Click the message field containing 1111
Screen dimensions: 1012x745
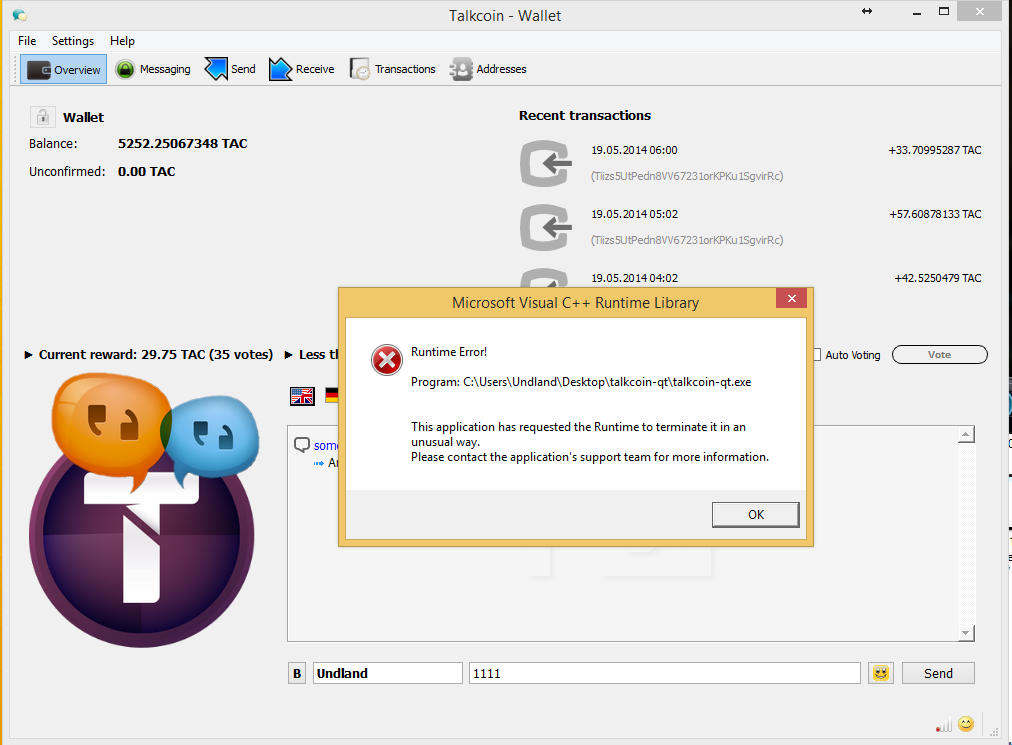665,673
